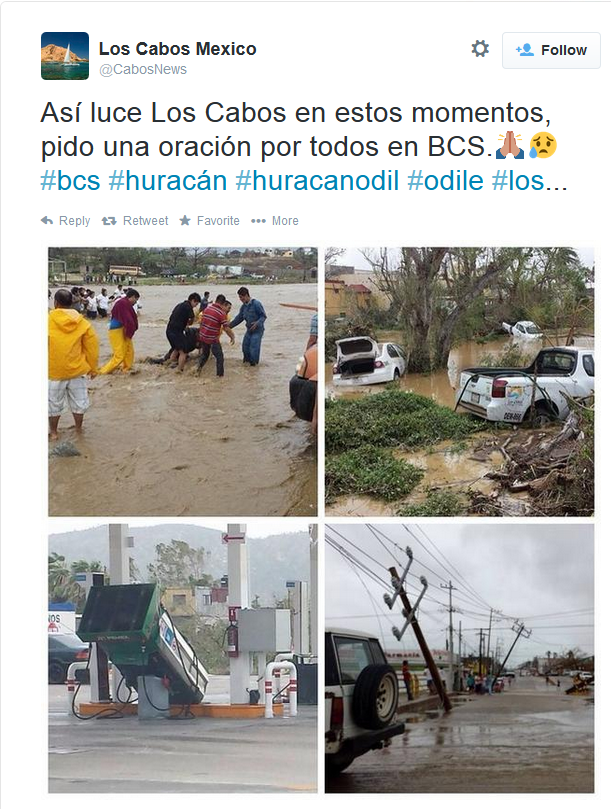Open the gear settings icon
Image resolution: width=611 pixels, height=809 pixels.
480,48
